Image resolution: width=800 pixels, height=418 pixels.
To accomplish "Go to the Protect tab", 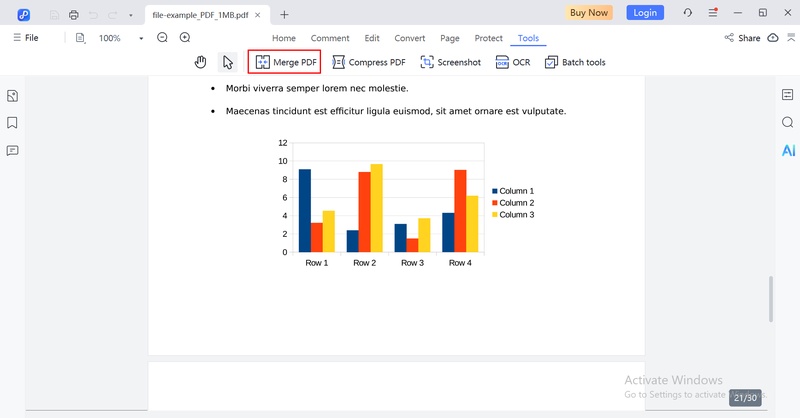I will coord(488,38).
